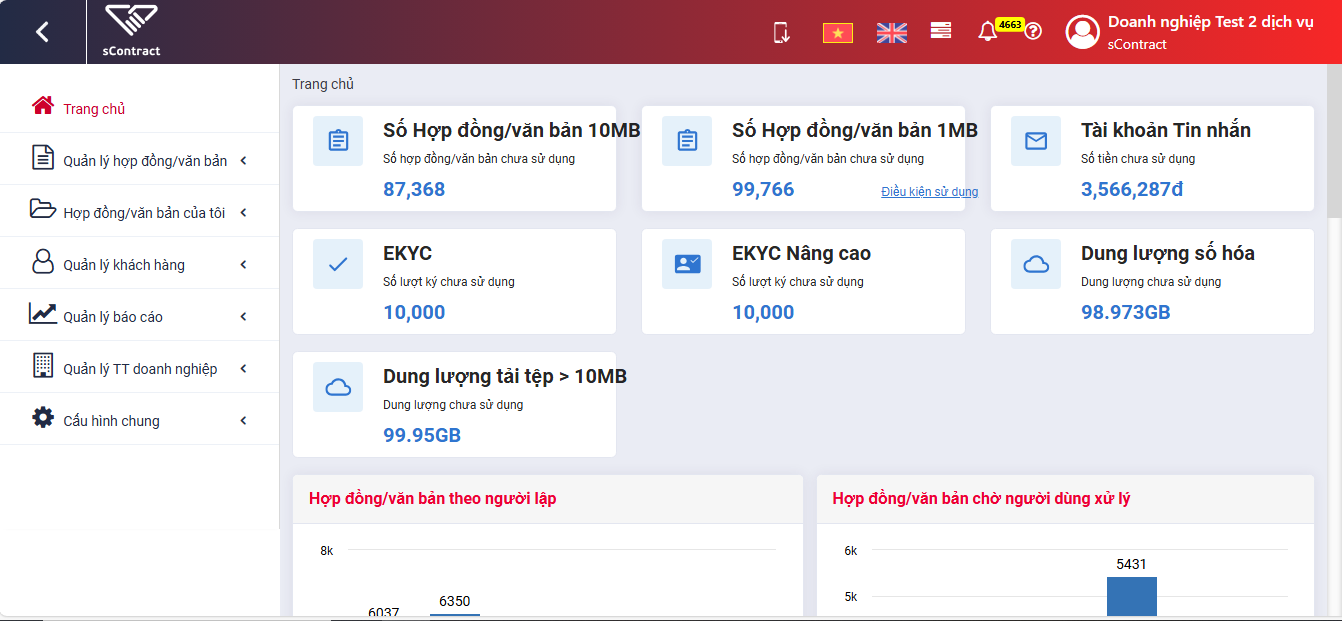Expand chevron beside Quản lý TT doanh nghiệp
Image resolution: width=1342 pixels, height=621 pixels.
(243, 369)
